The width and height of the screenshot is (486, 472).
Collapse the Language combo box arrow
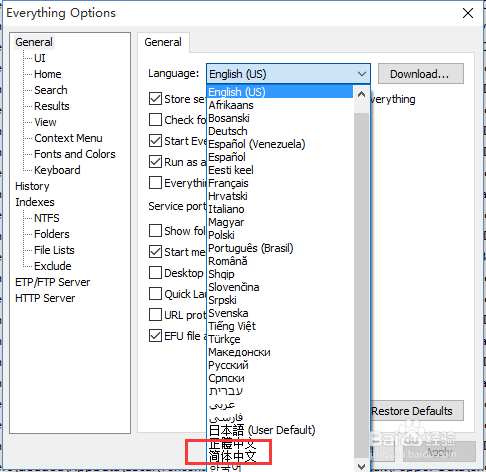(x=362, y=74)
